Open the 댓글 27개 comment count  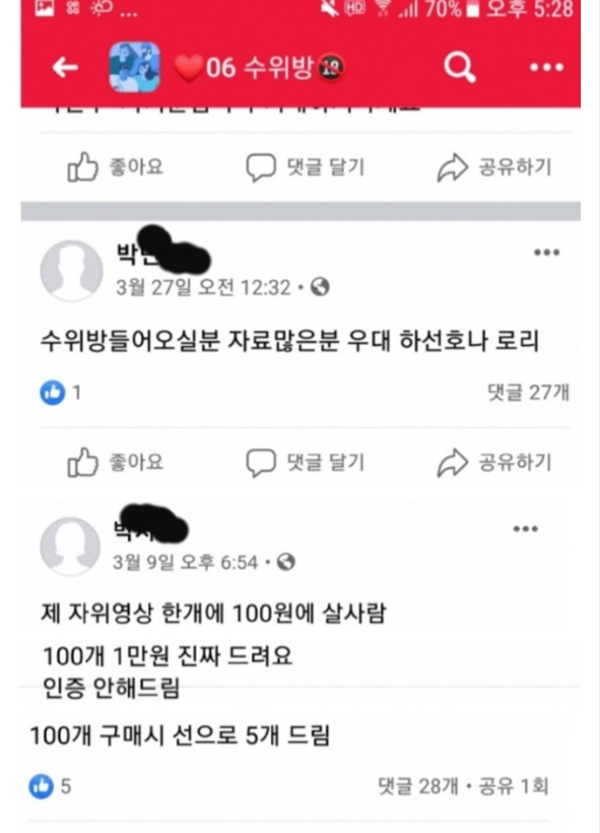click(528, 393)
